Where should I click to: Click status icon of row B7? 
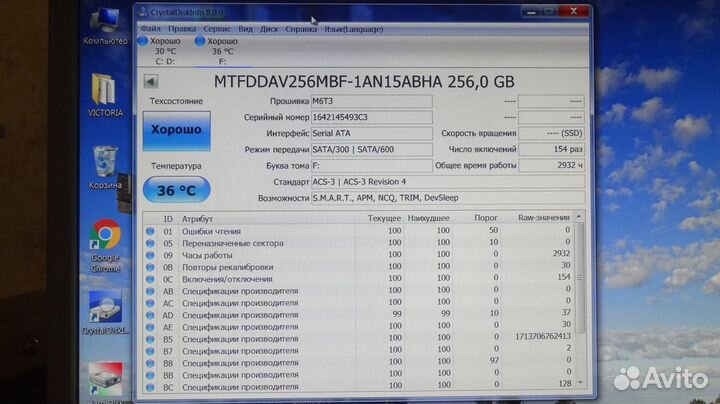(x=150, y=351)
